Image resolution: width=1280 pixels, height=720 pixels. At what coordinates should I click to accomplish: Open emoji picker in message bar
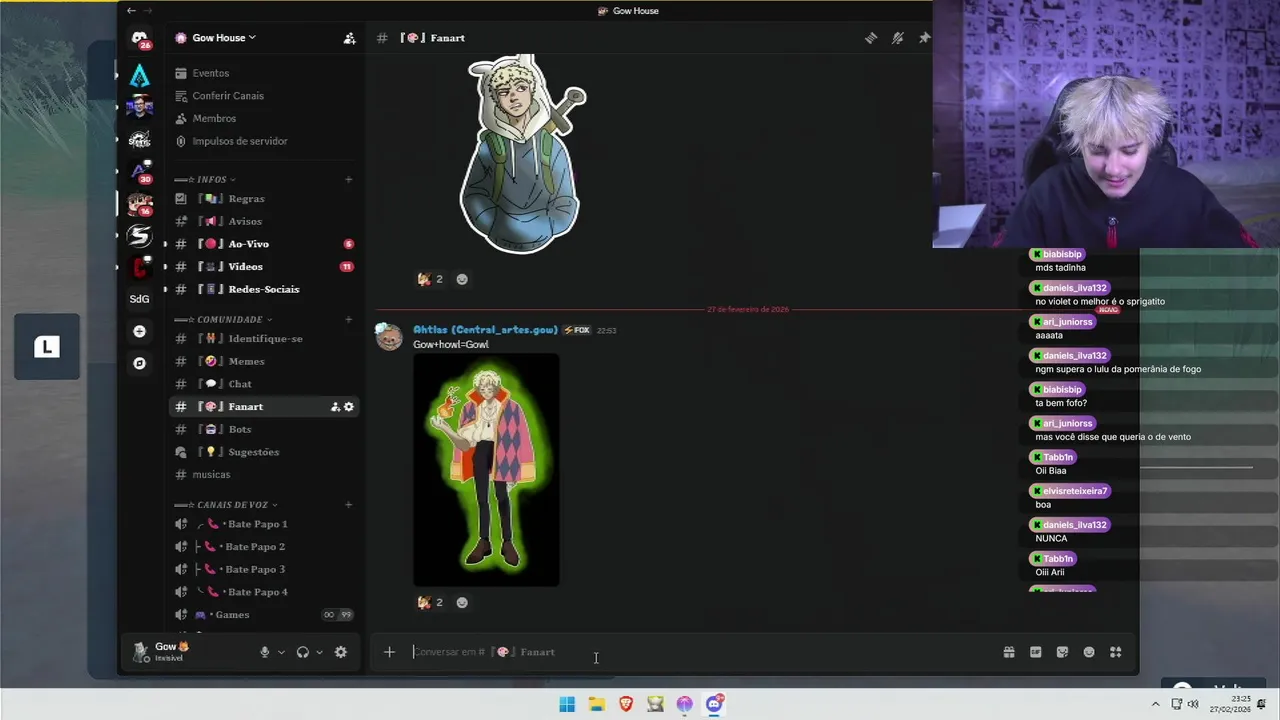pos(1089,652)
